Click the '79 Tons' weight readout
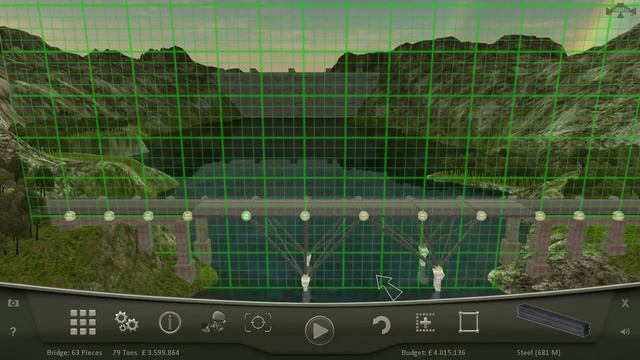Viewport: 640px width, 360px height. (x=124, y=353)
